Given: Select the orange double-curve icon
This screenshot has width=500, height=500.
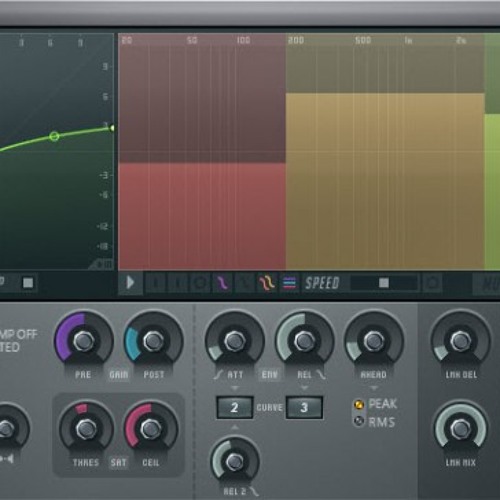Looking at the screenshot, I should click(x=267, y=283).
